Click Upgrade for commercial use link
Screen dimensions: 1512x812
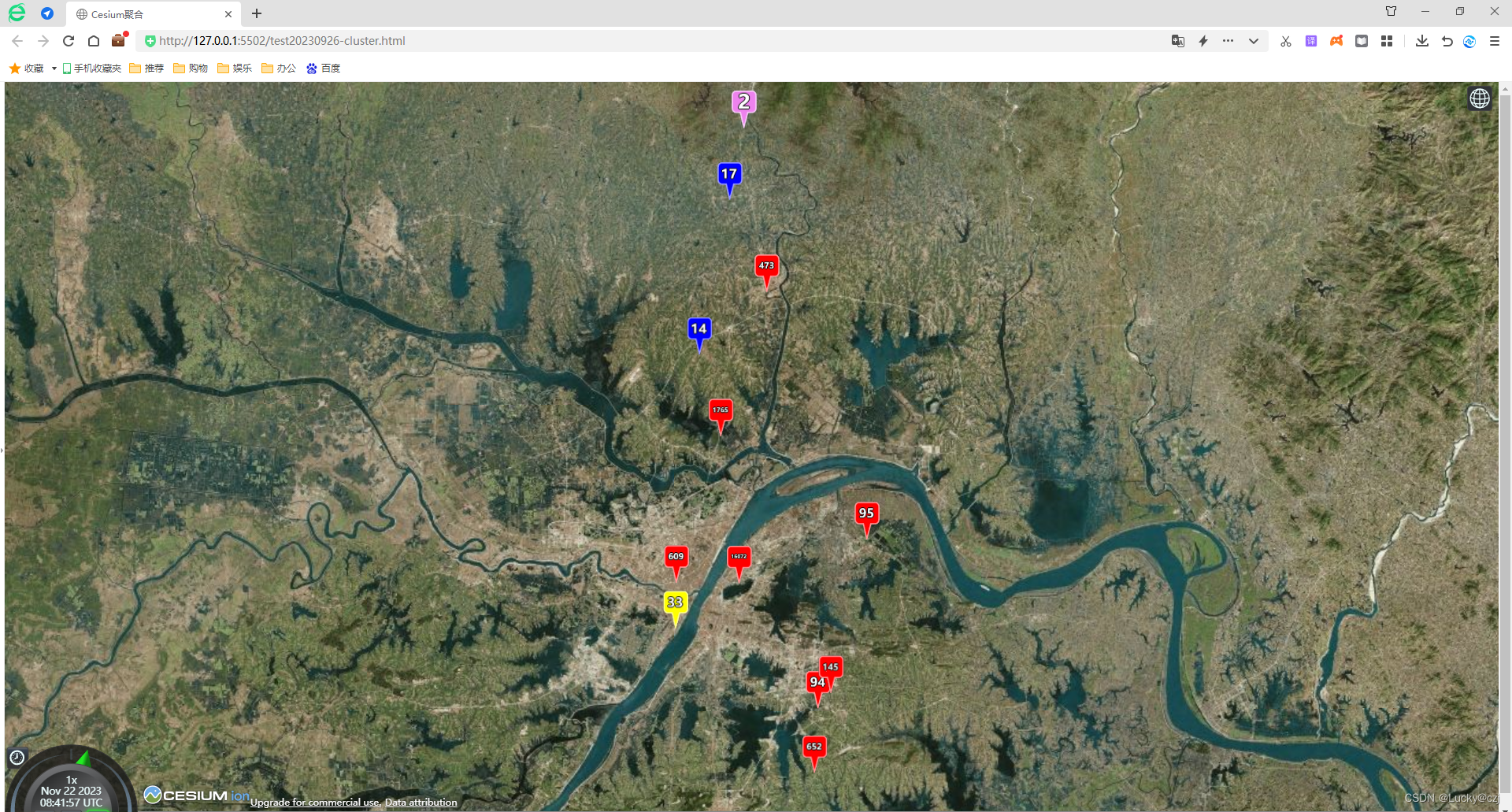click(315, 803)
